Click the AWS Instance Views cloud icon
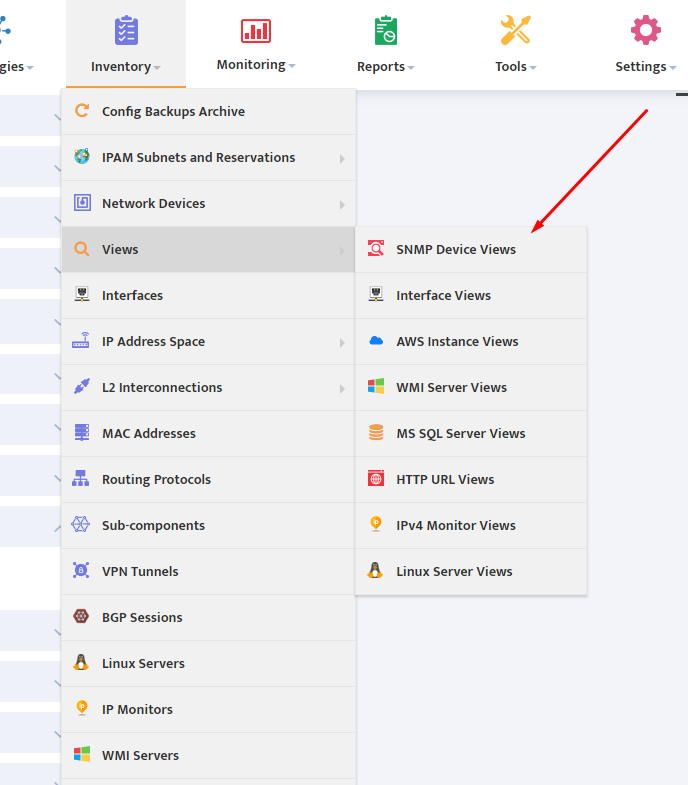 click(x=376, y=340)
